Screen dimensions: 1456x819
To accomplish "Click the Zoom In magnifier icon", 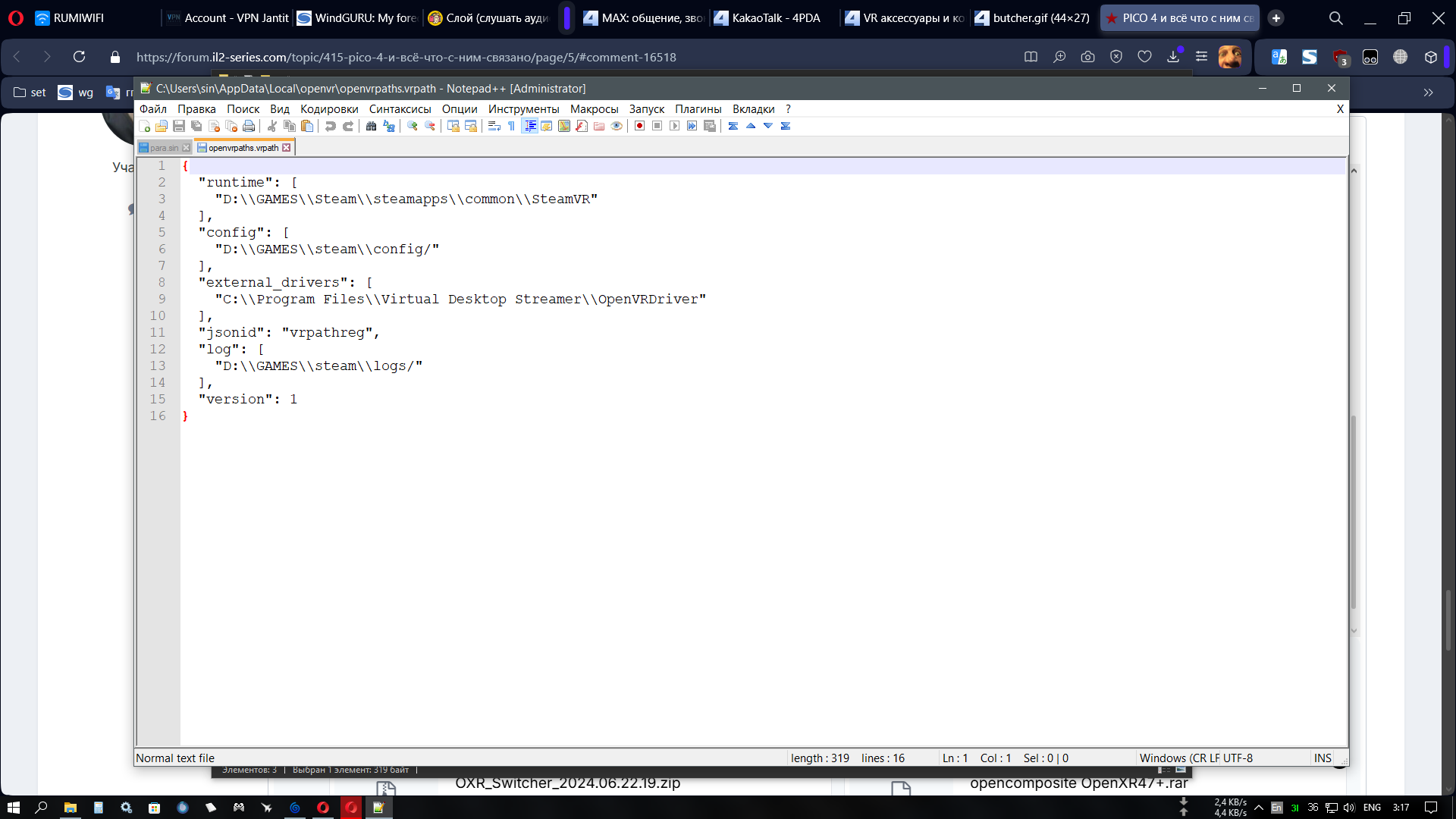I will tap(413, 126).
